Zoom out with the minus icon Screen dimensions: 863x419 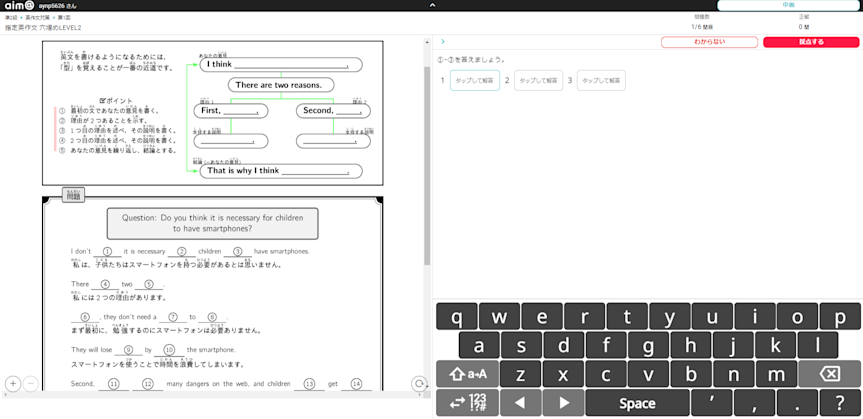pyautogui.click(x=31, y=383)
